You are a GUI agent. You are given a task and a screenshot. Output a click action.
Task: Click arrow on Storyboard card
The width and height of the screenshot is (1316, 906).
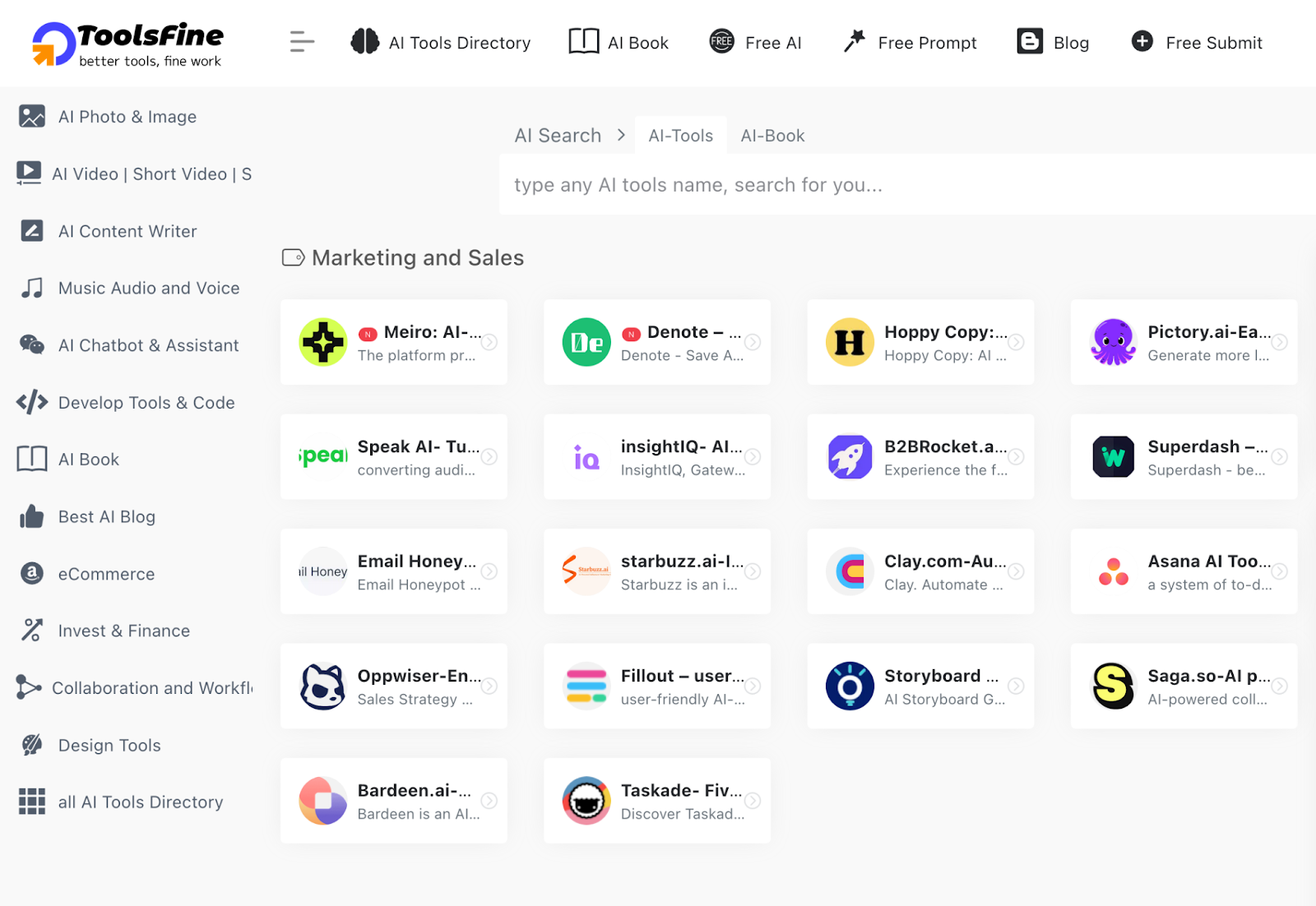point(1017,686)
